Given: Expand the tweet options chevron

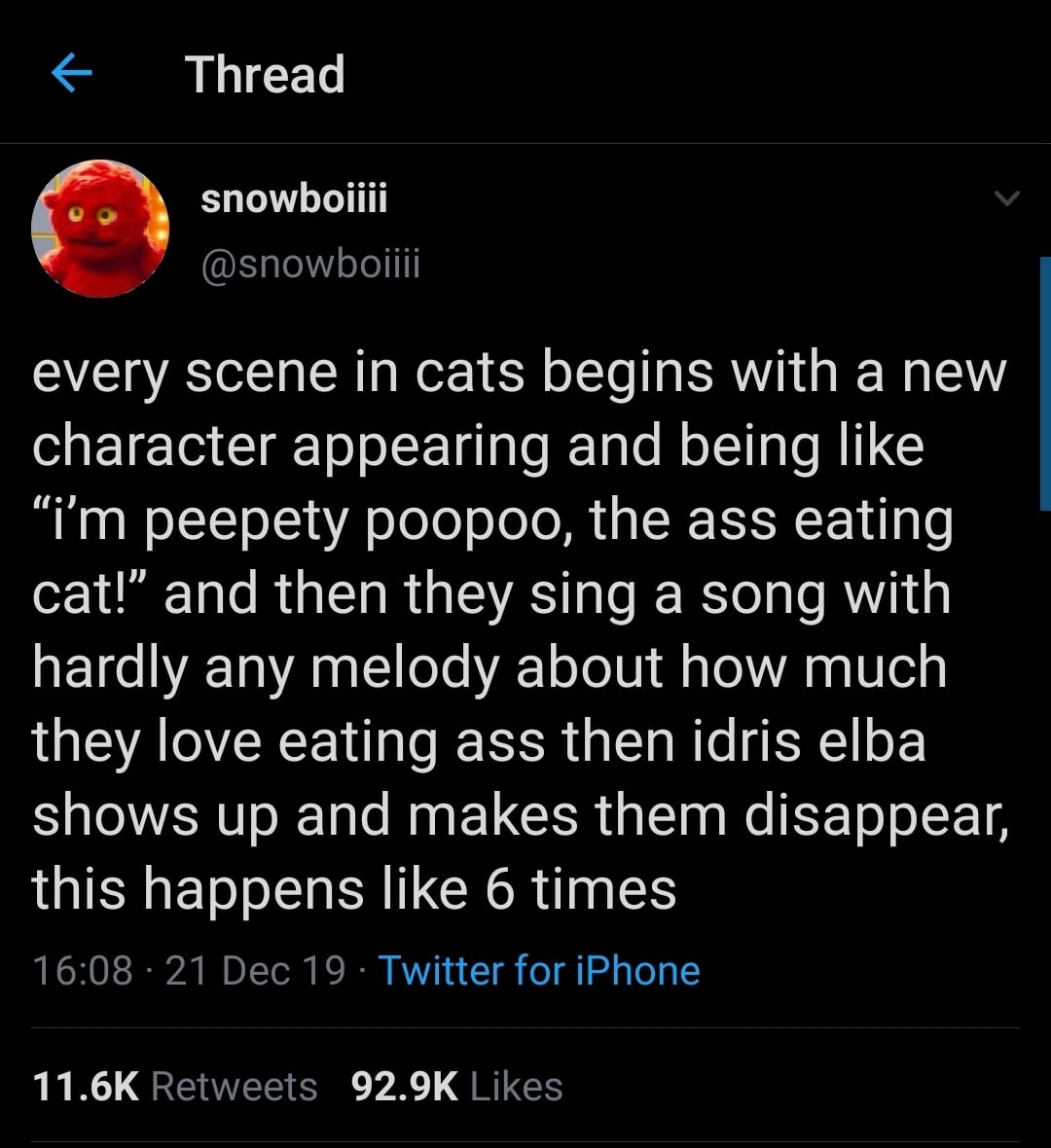Looking at the screenshot, I should click(1007, 199).
